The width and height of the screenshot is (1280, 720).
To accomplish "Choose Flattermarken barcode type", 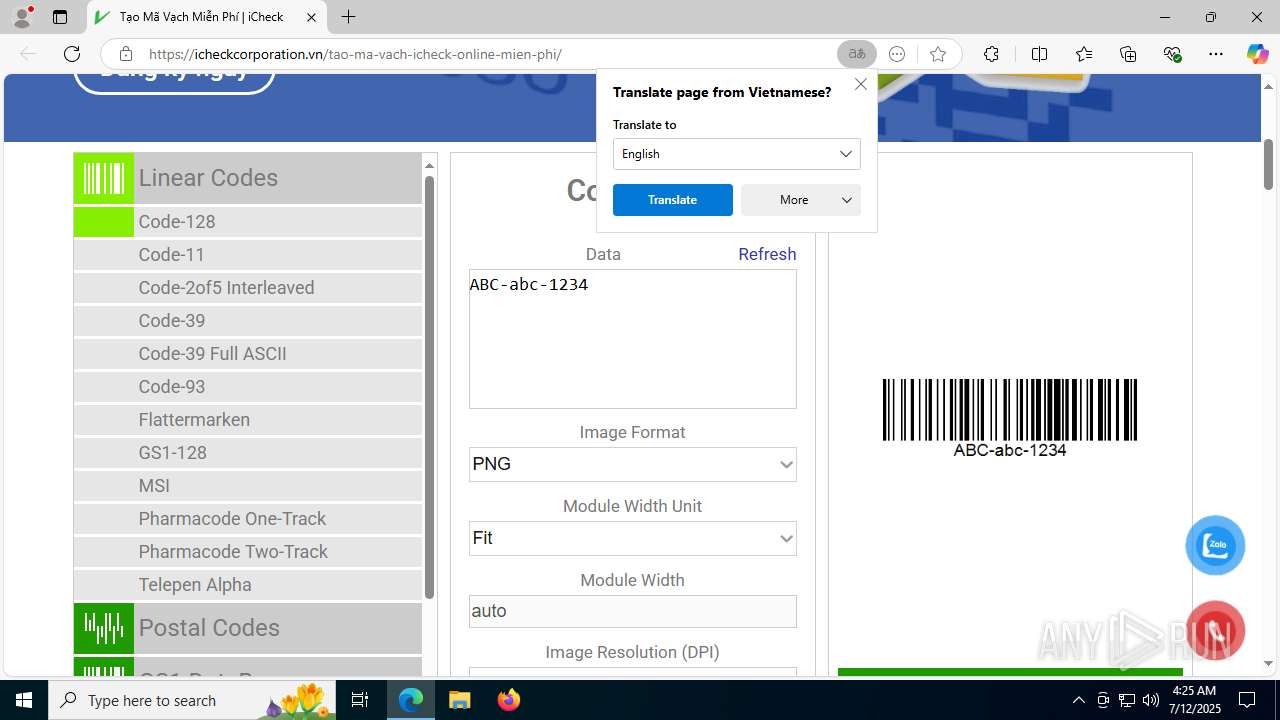I will point(248,420).
